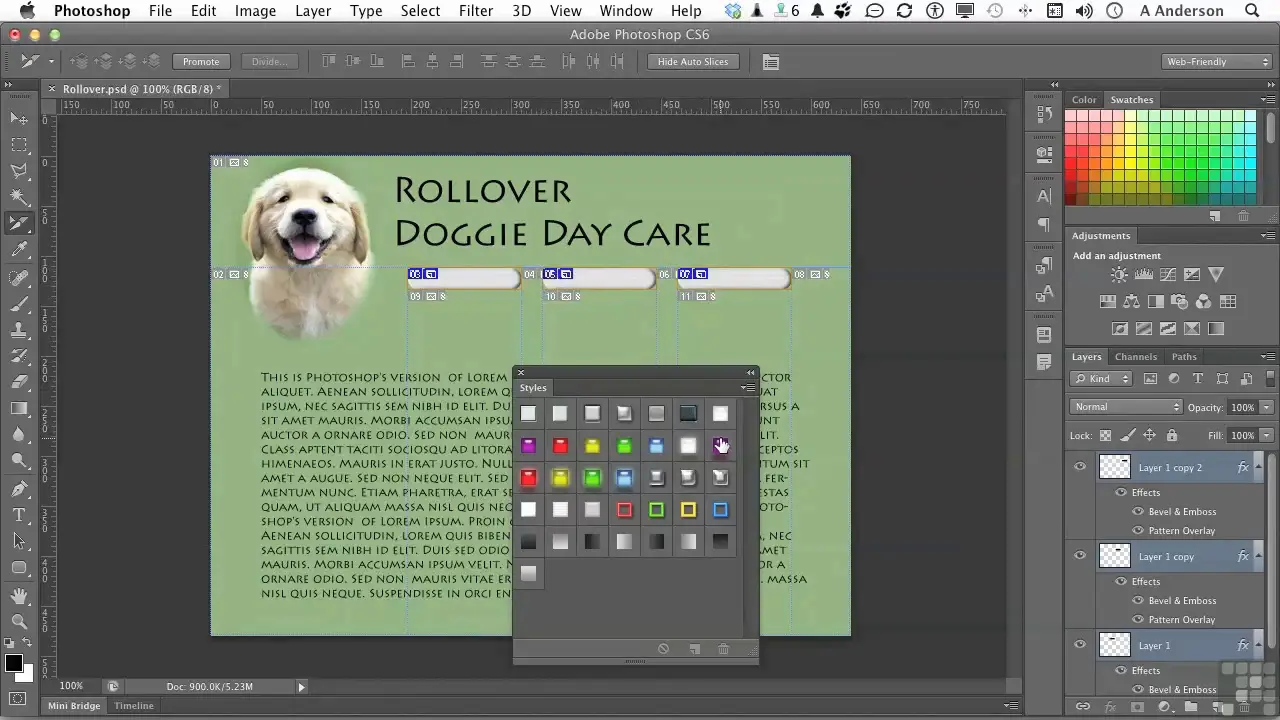Apply the red glossy button style
Viewport: 1280px width, 720px height.
tap(560, 446)
